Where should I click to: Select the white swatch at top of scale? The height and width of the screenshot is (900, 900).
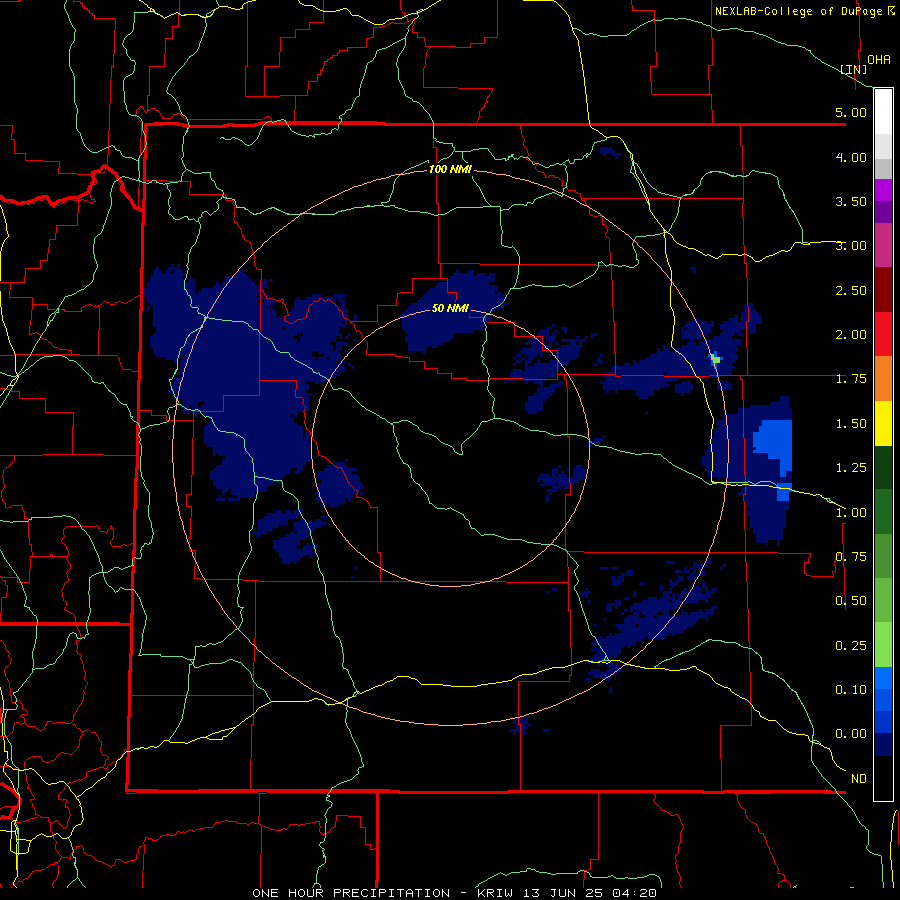point(883,112)
